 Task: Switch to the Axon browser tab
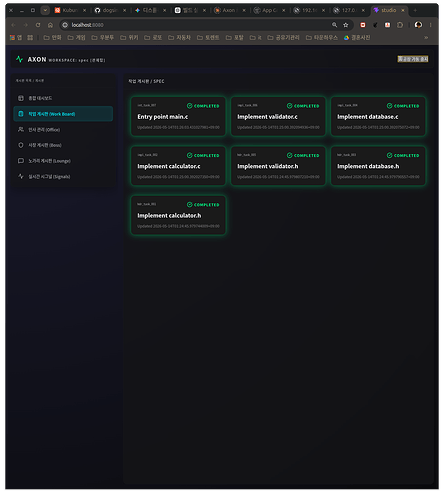[230, 10]
